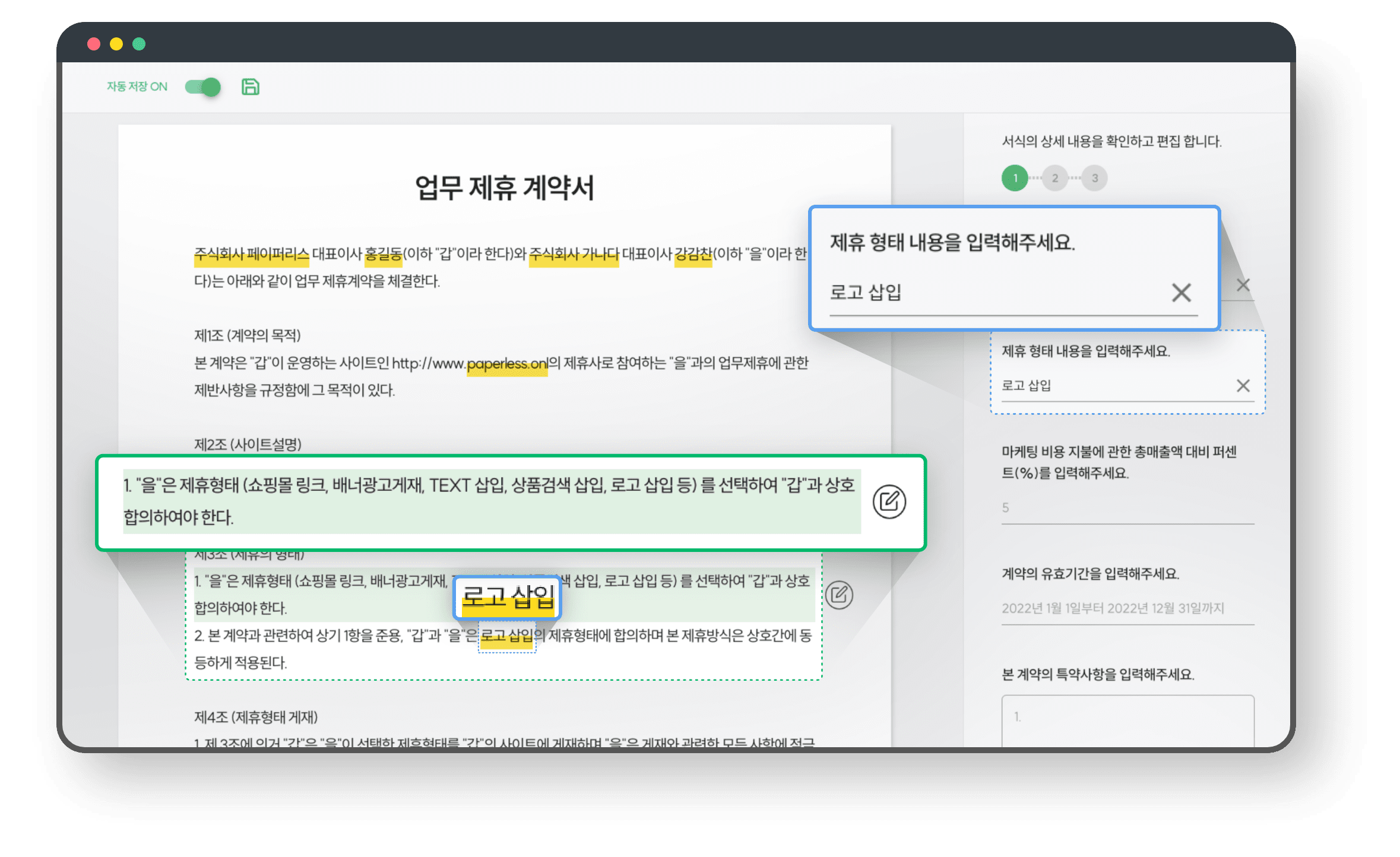Clear the 로고 삽입 field in the right panel

tap(1243, 385)
